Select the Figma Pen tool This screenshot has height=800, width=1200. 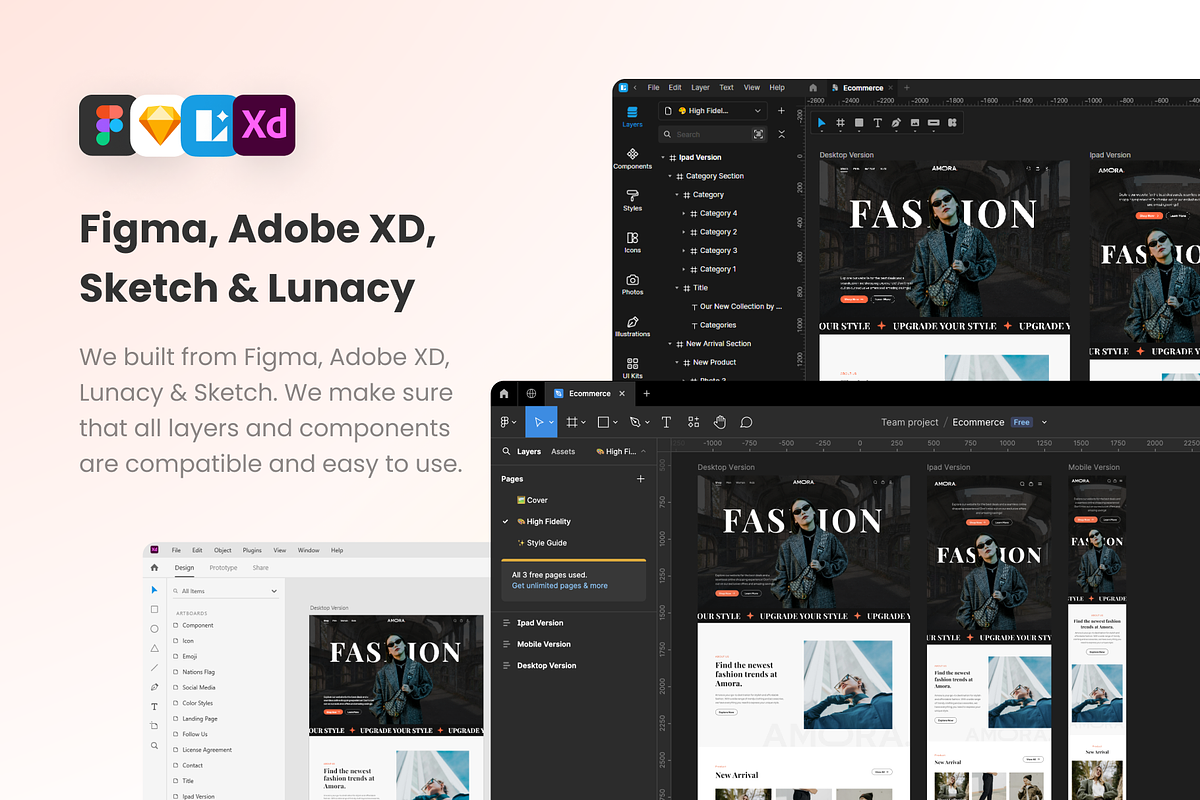pyautogui.click(x=635, y=422)
